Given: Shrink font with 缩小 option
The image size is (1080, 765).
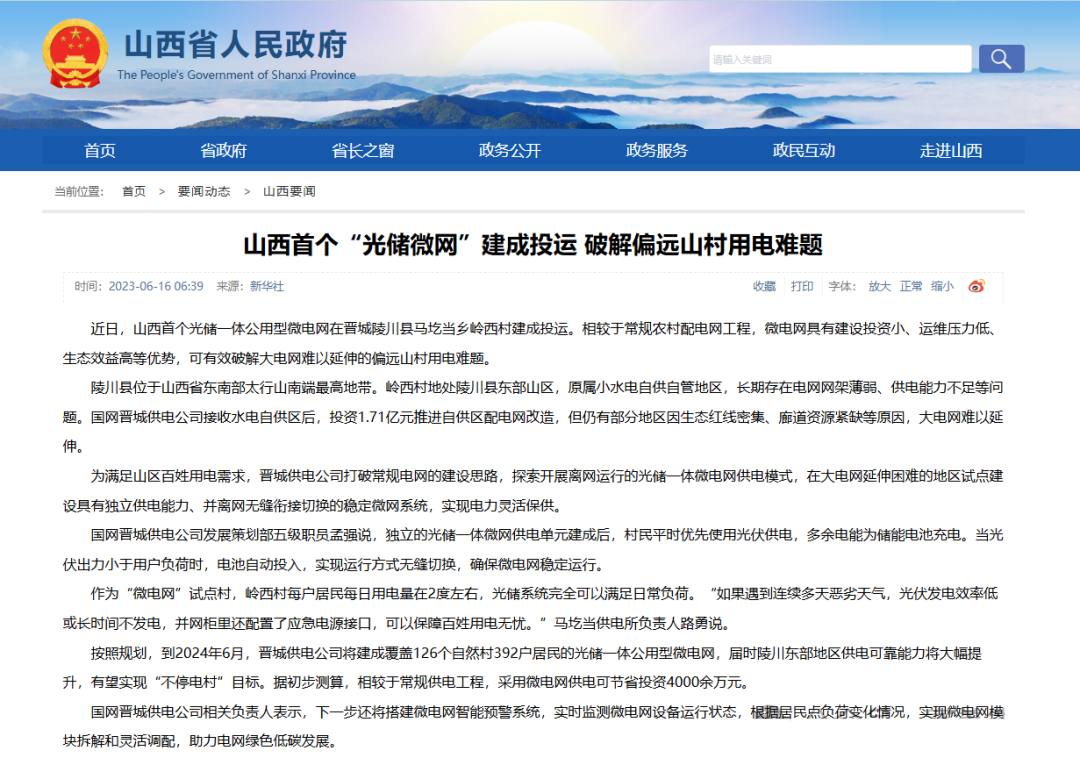Looking at the screenshot, I should (942, 286).
